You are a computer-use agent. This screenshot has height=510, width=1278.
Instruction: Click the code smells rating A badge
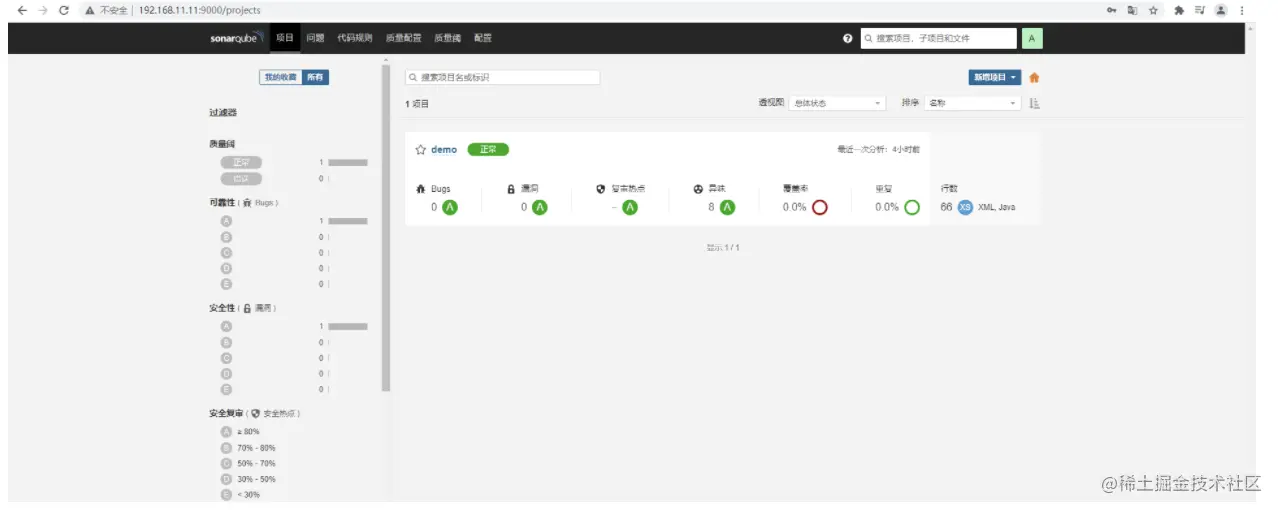[727, 207]
